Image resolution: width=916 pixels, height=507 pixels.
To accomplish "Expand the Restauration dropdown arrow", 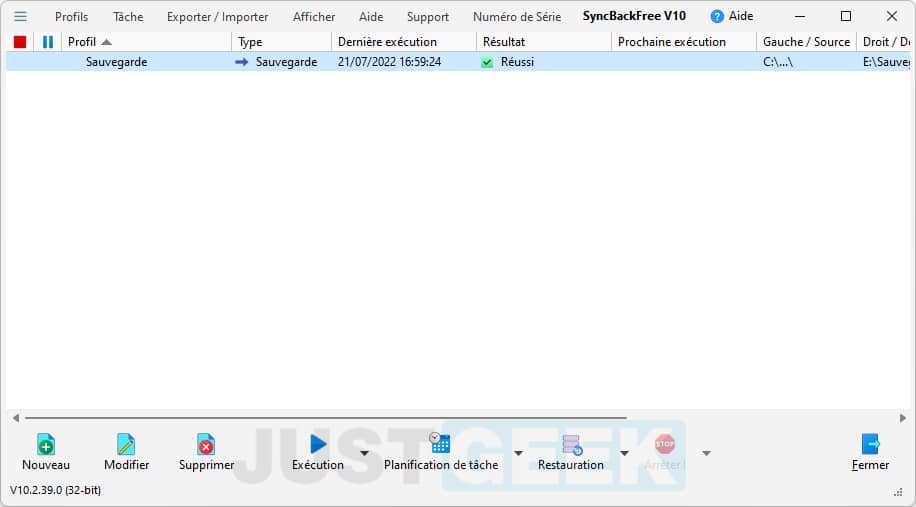I will pyautogui.click(x=624, y=453).
